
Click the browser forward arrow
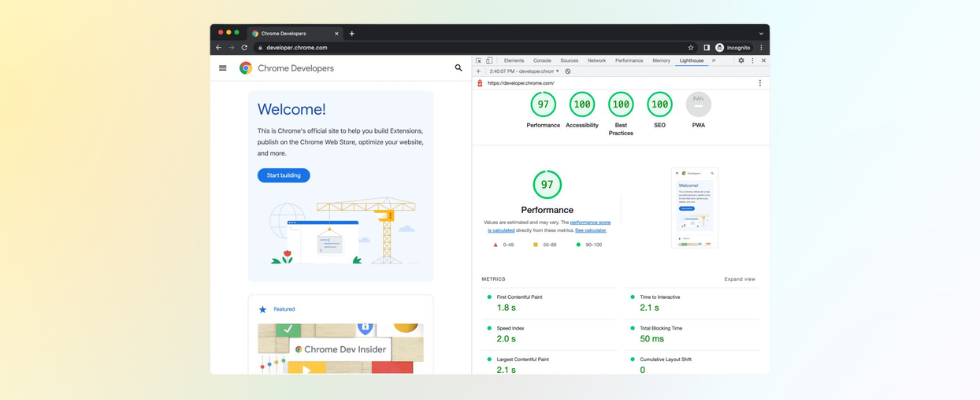(231, 48)
